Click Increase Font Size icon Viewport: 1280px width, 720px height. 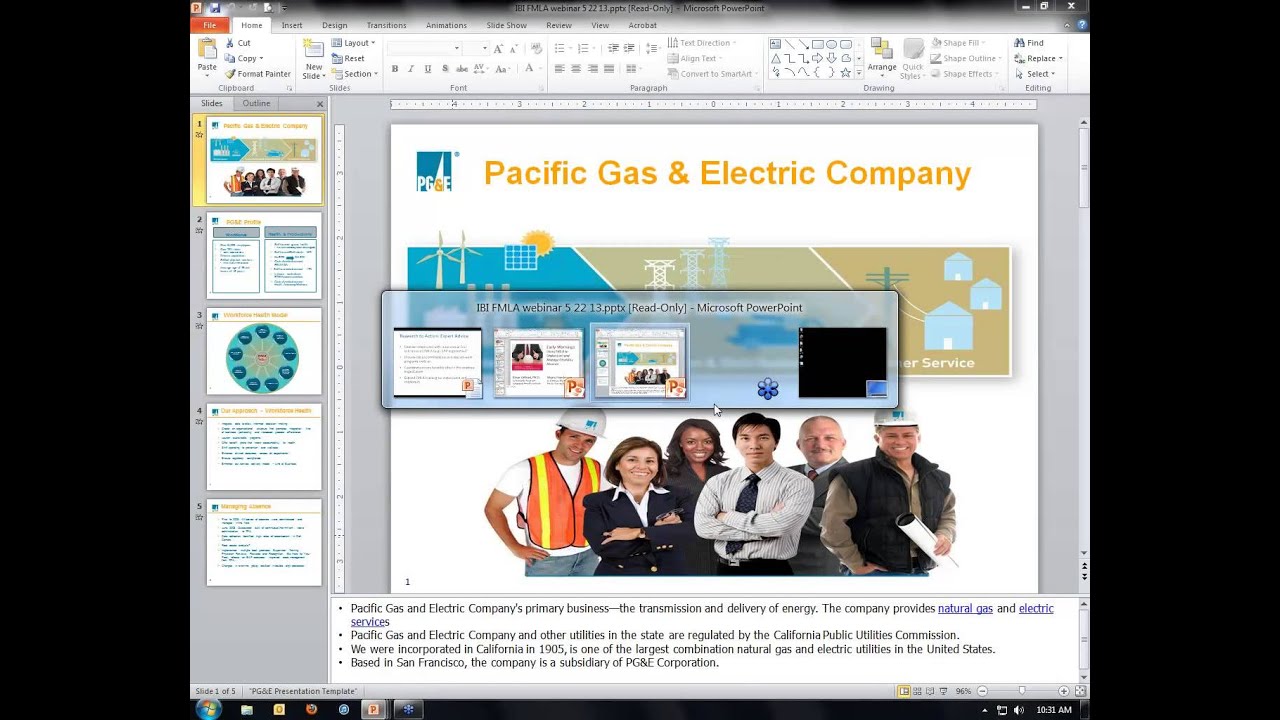[498, 48]
